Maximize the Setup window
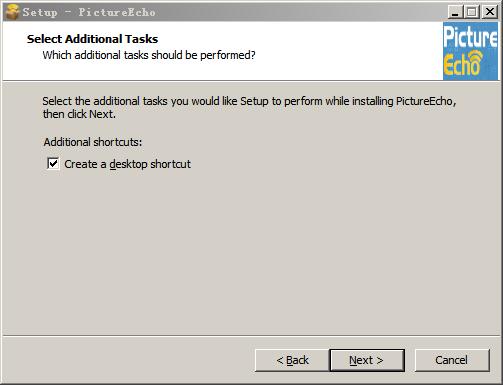Viewport: 503px width, 385px height. click(x=471, y=12)
